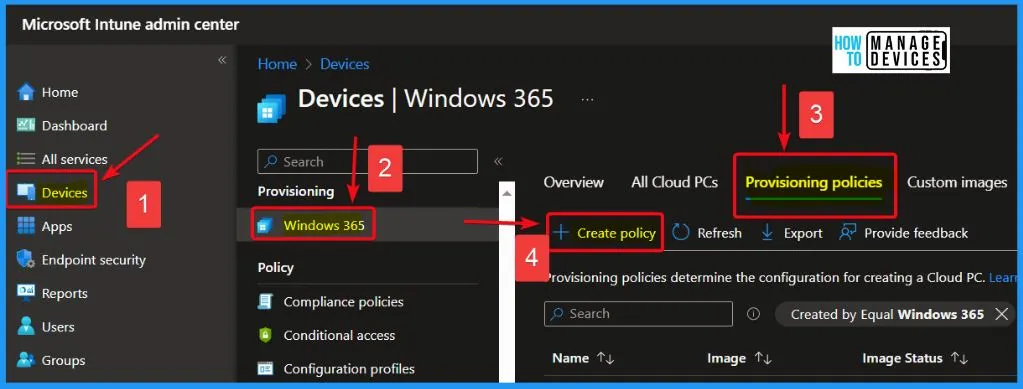Open the ellipsis menu next to Windows 365 title
Screen dimensions: 1023x389
(587, 100)
